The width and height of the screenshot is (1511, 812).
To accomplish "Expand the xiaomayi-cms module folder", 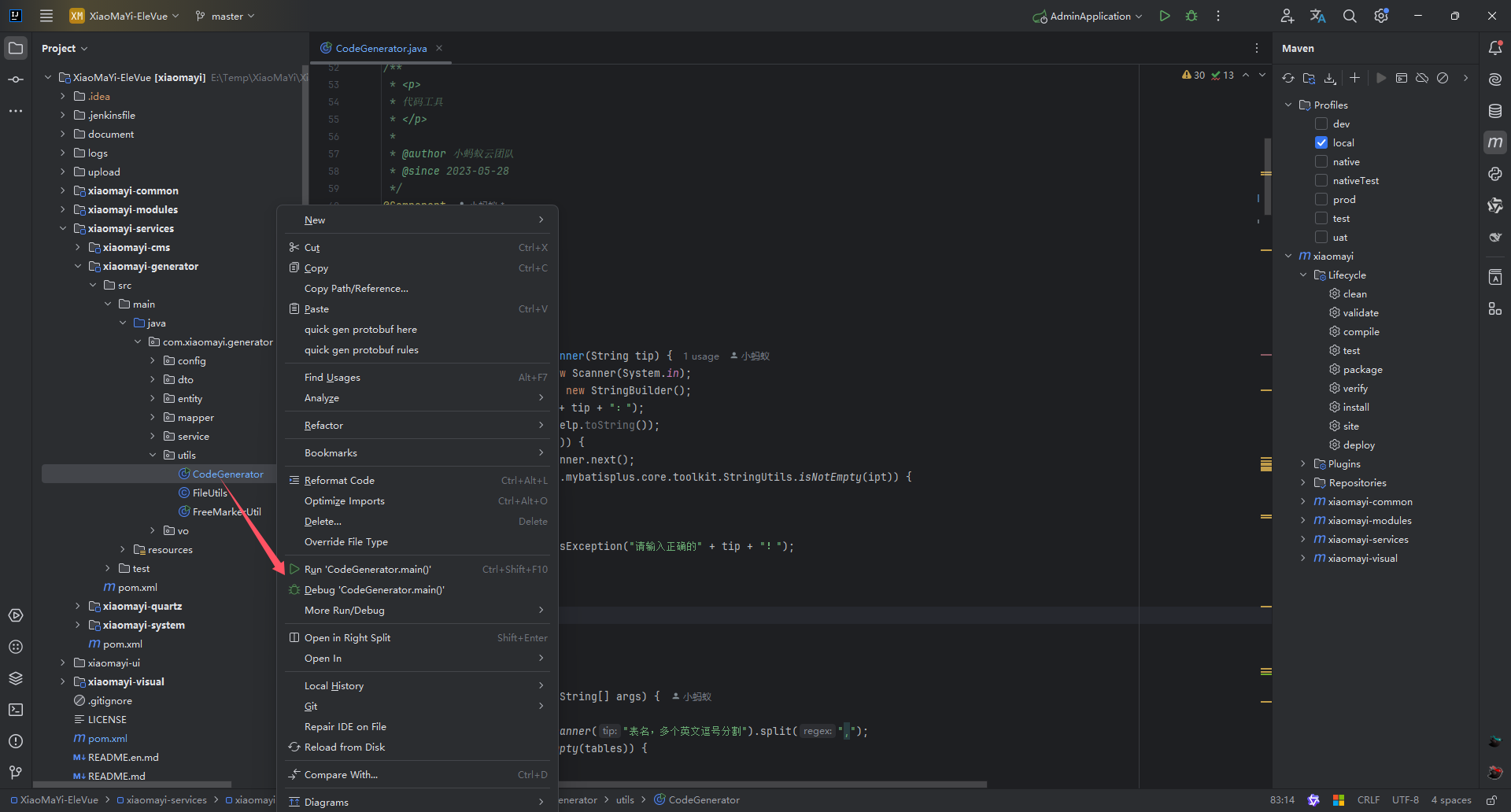I will tap(77, 247).
